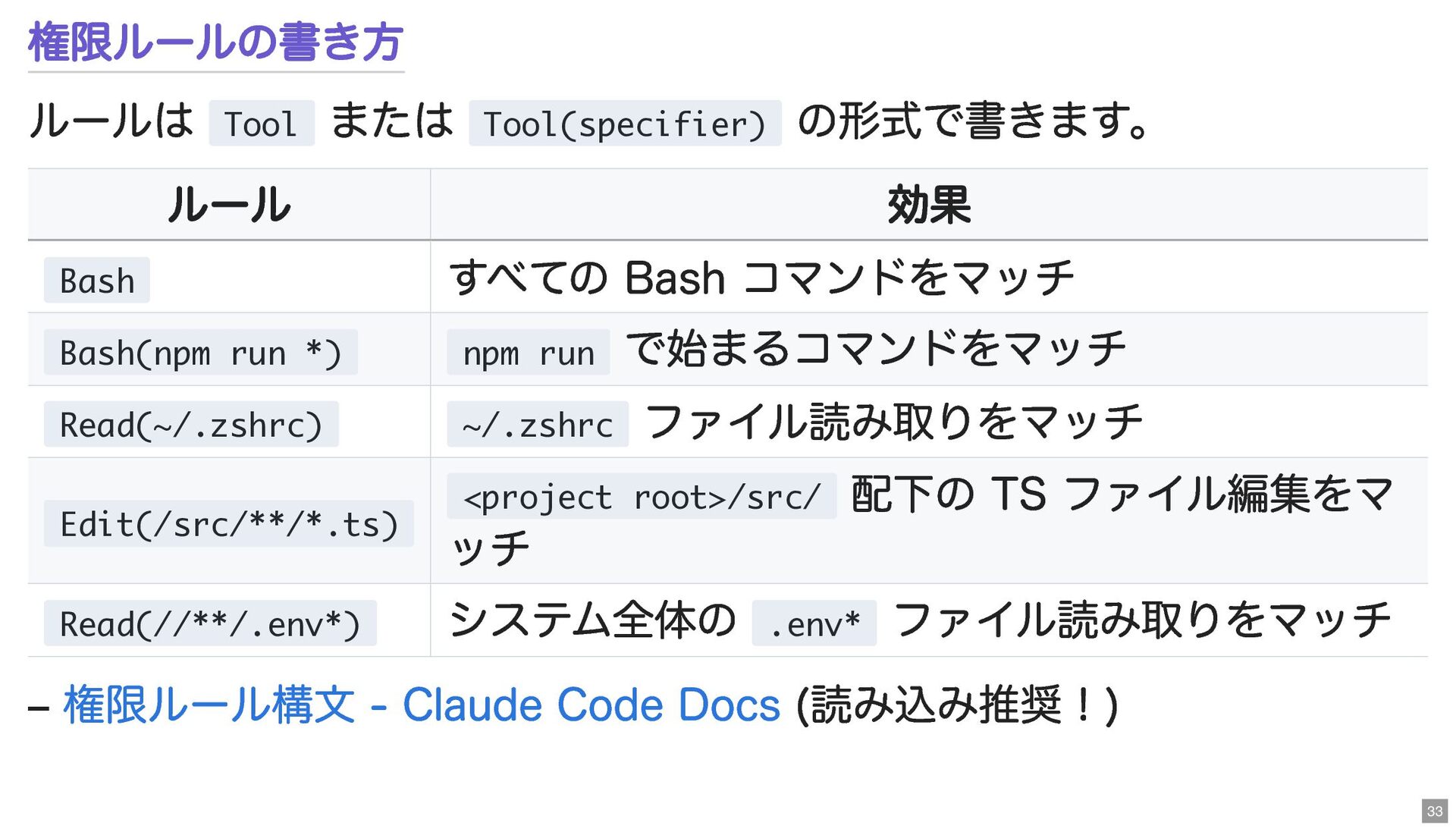Click the Read(//**/.env*) rule chip
Screen dimensions: 1456x832
point(209,623)
